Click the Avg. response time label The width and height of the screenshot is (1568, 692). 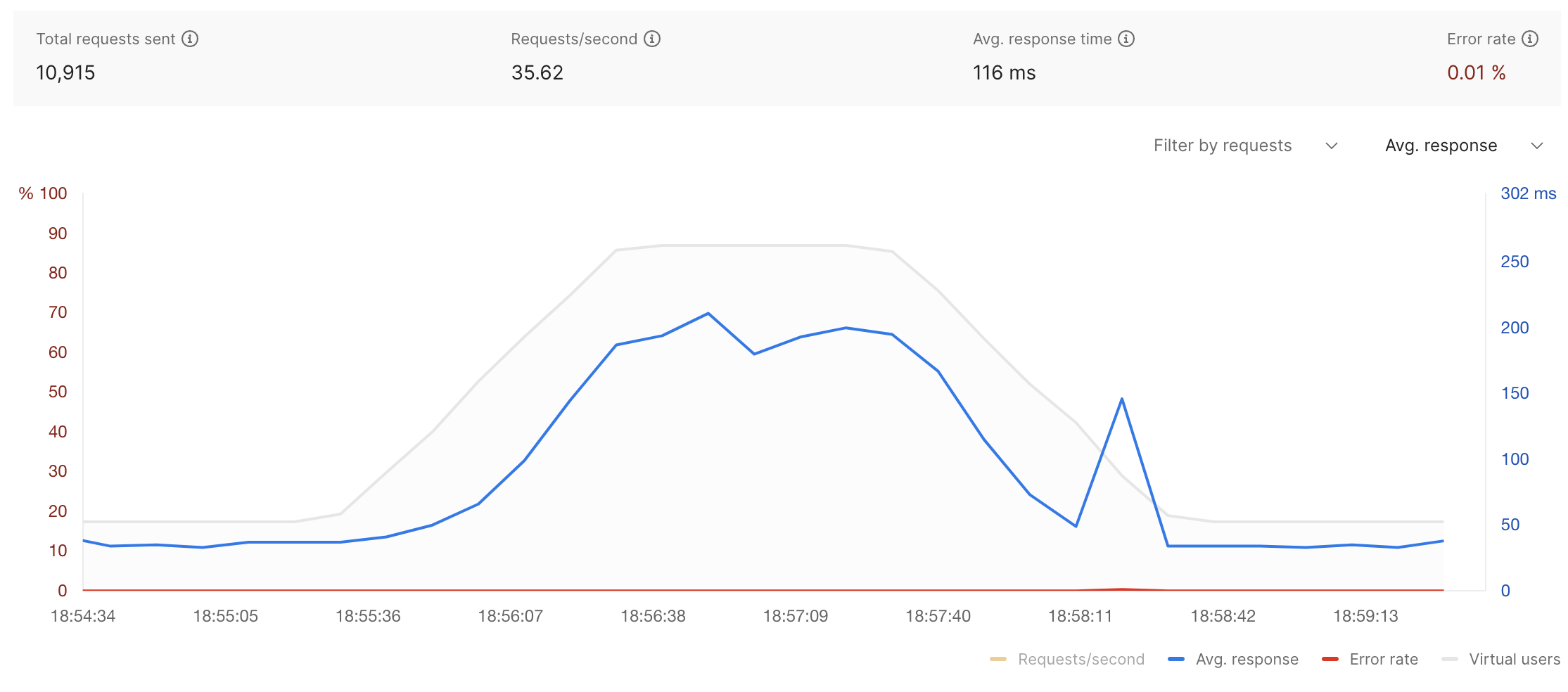pos(1042,39)
